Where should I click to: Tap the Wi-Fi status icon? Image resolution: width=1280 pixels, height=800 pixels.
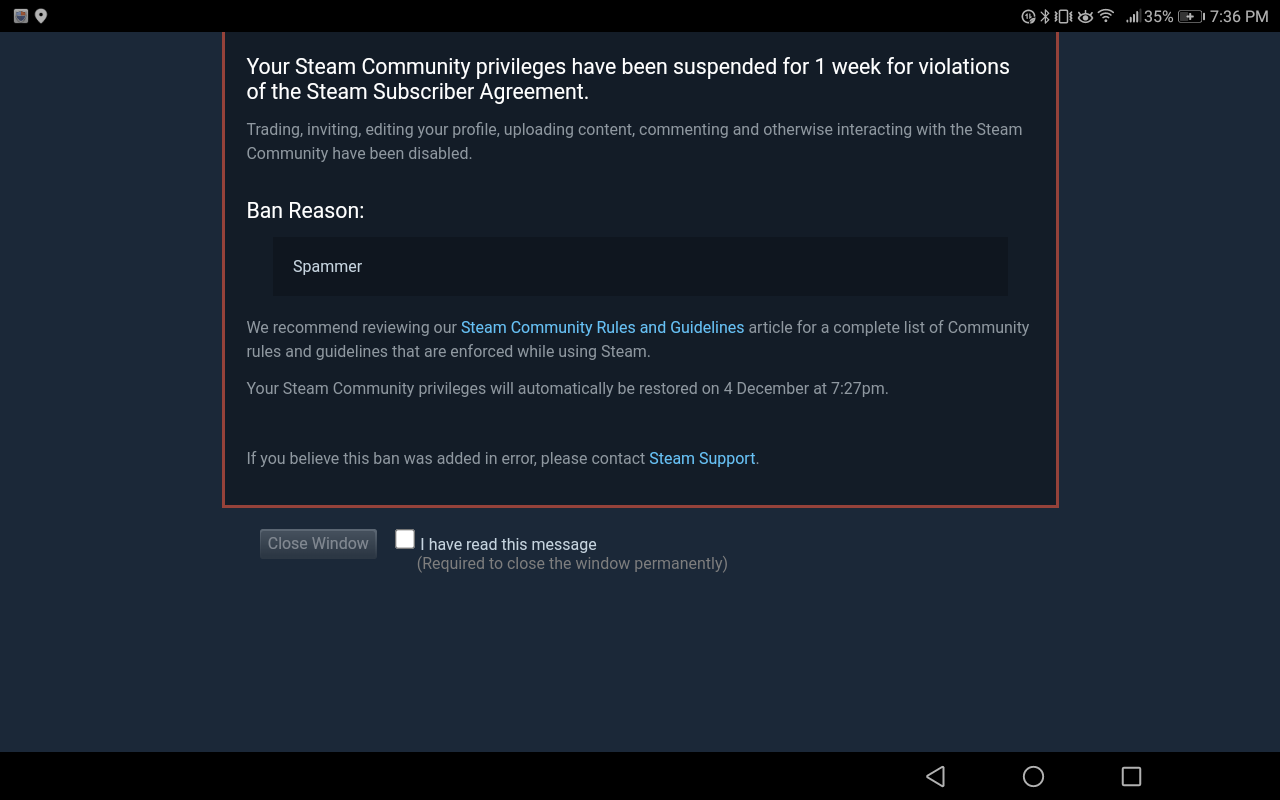click(1106, 16)
